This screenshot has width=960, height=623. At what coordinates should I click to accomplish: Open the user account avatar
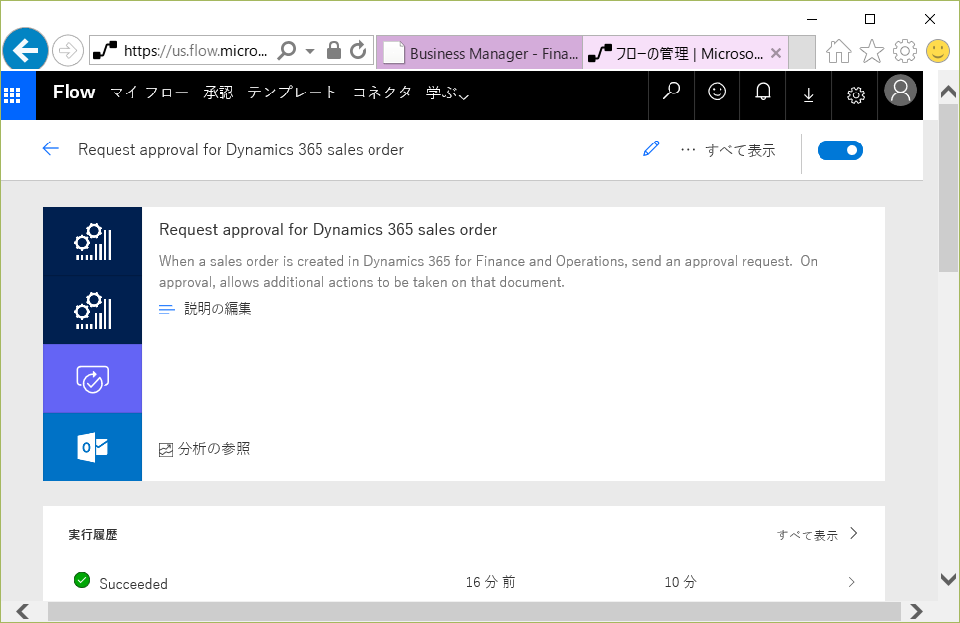click(900, 91)
